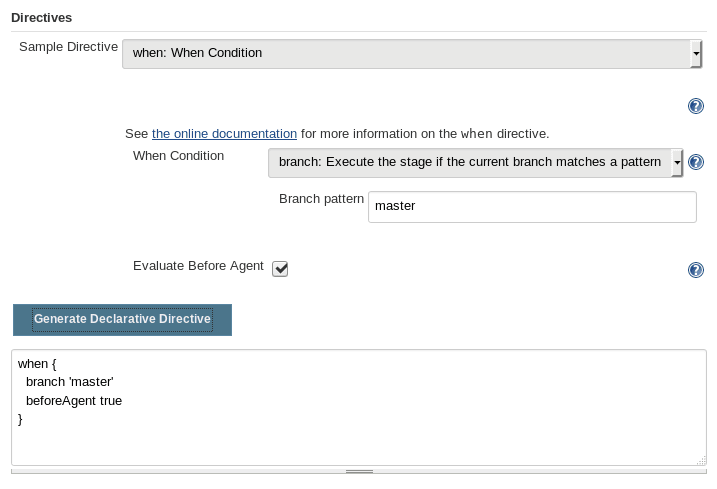The height and width of the screenshot is (489, 717).
Task: Click the closing brace line in the output
Action: tap(21, 419)
